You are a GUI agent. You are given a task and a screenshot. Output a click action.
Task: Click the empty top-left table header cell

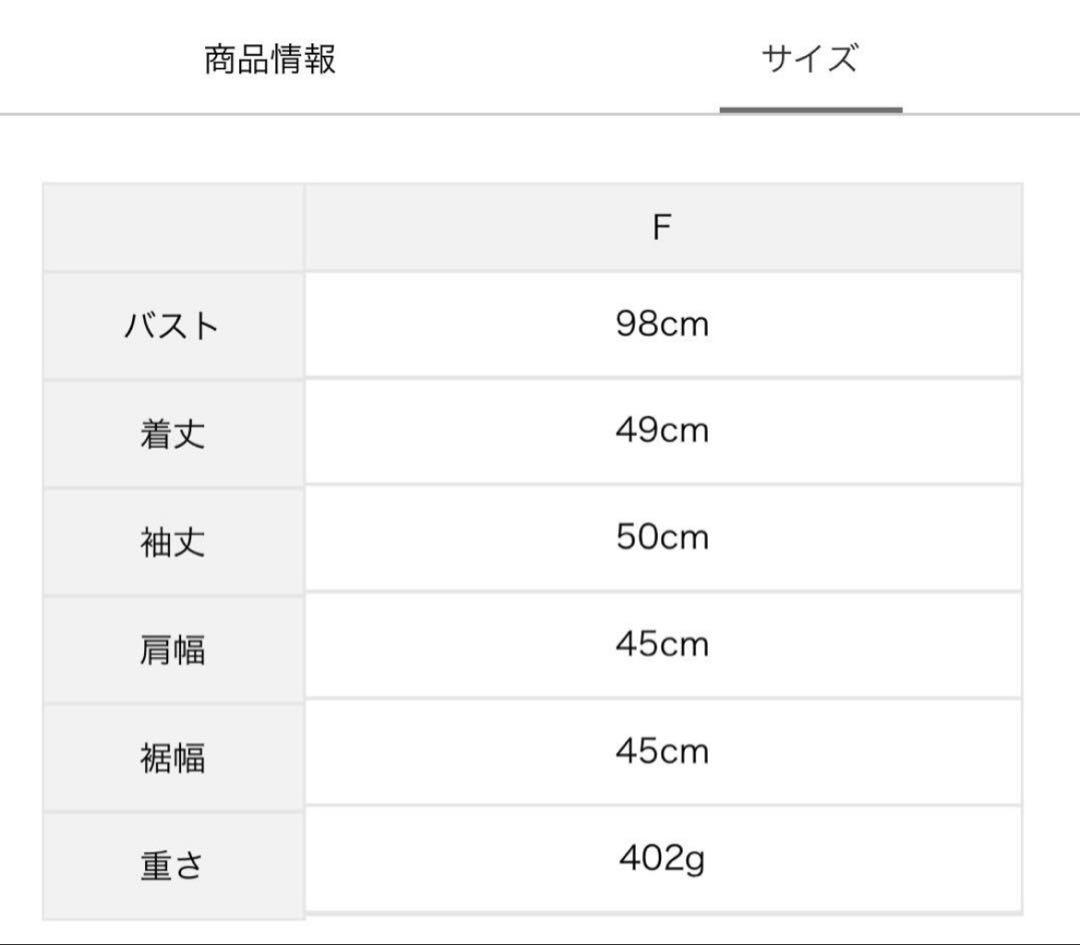(x=173, y=227)
